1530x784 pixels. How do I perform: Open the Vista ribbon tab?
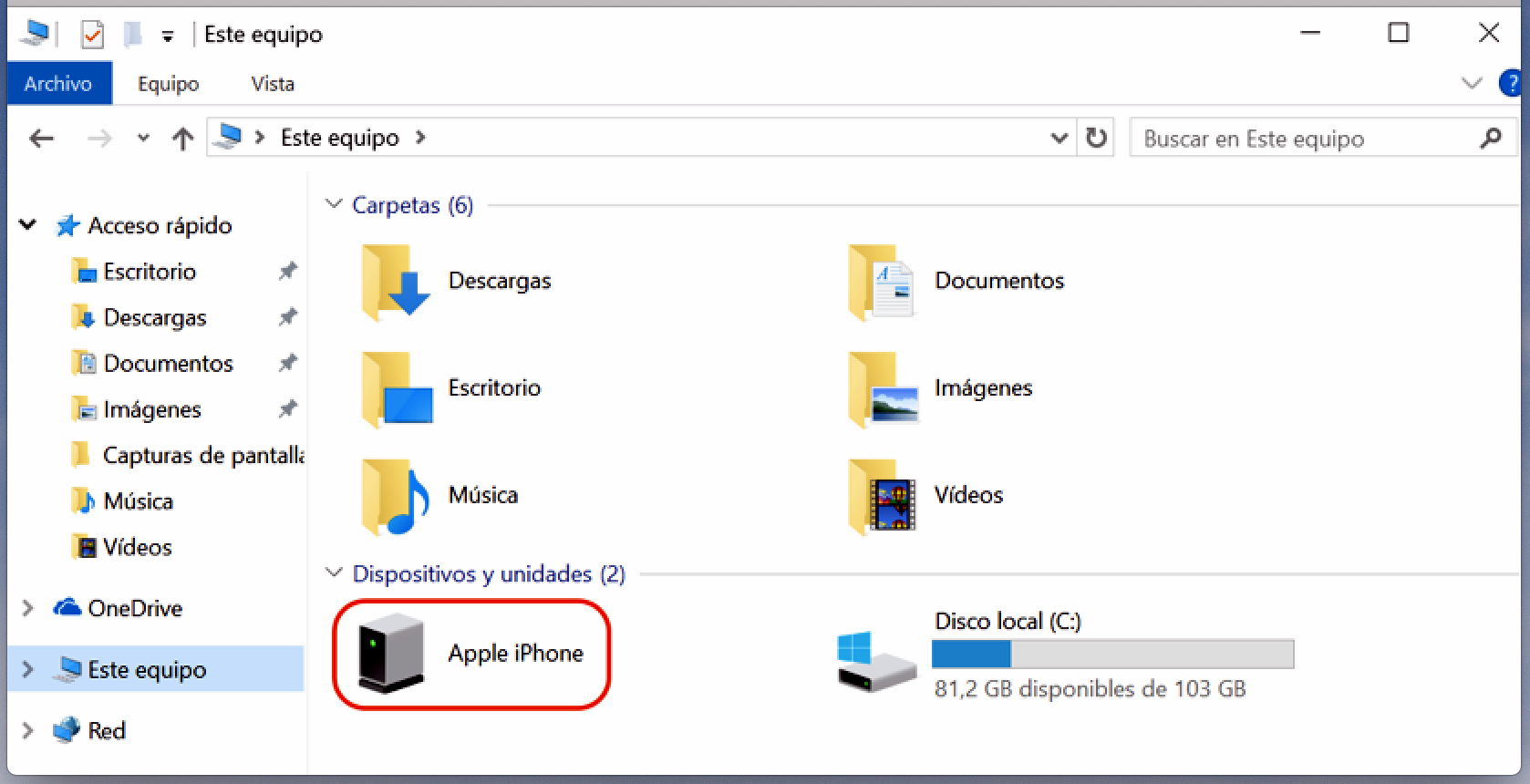[273, 84]
